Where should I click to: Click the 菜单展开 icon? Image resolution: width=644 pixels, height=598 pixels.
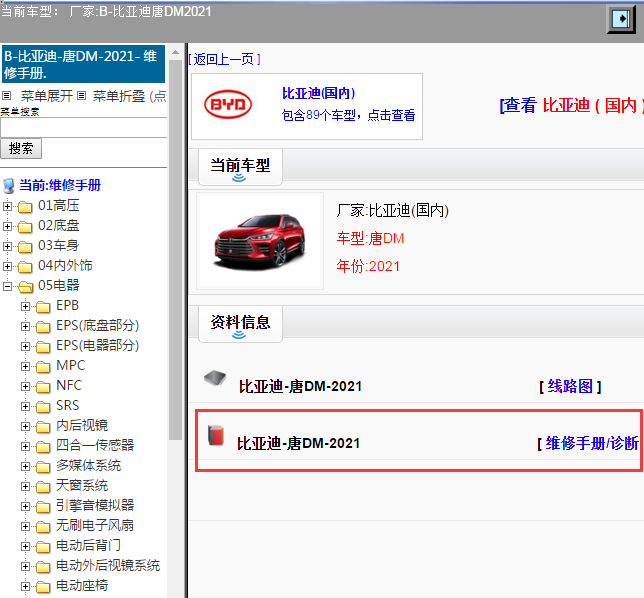(6, 96)
